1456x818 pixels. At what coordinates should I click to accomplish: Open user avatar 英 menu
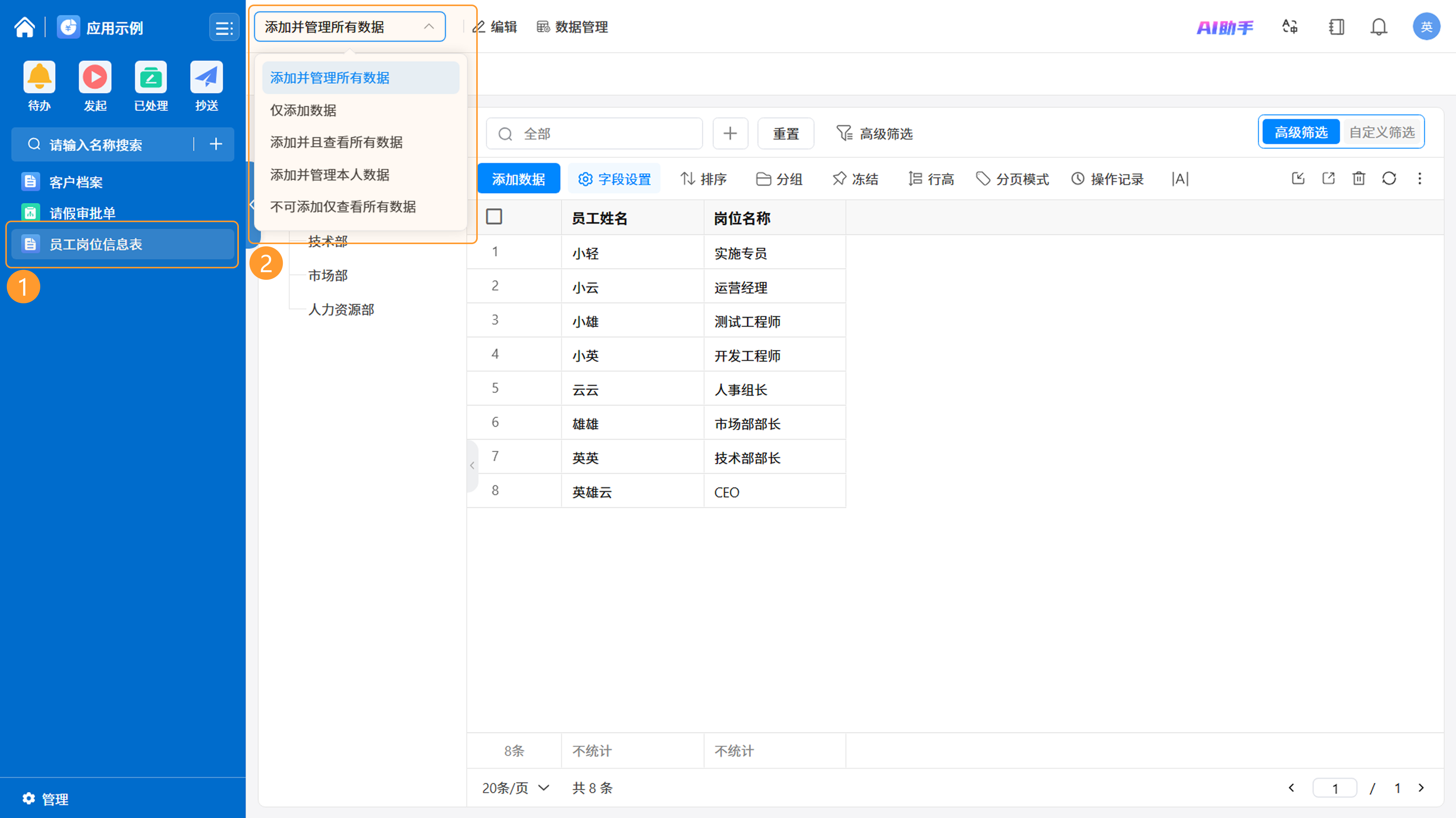(x=1426, y=27)
